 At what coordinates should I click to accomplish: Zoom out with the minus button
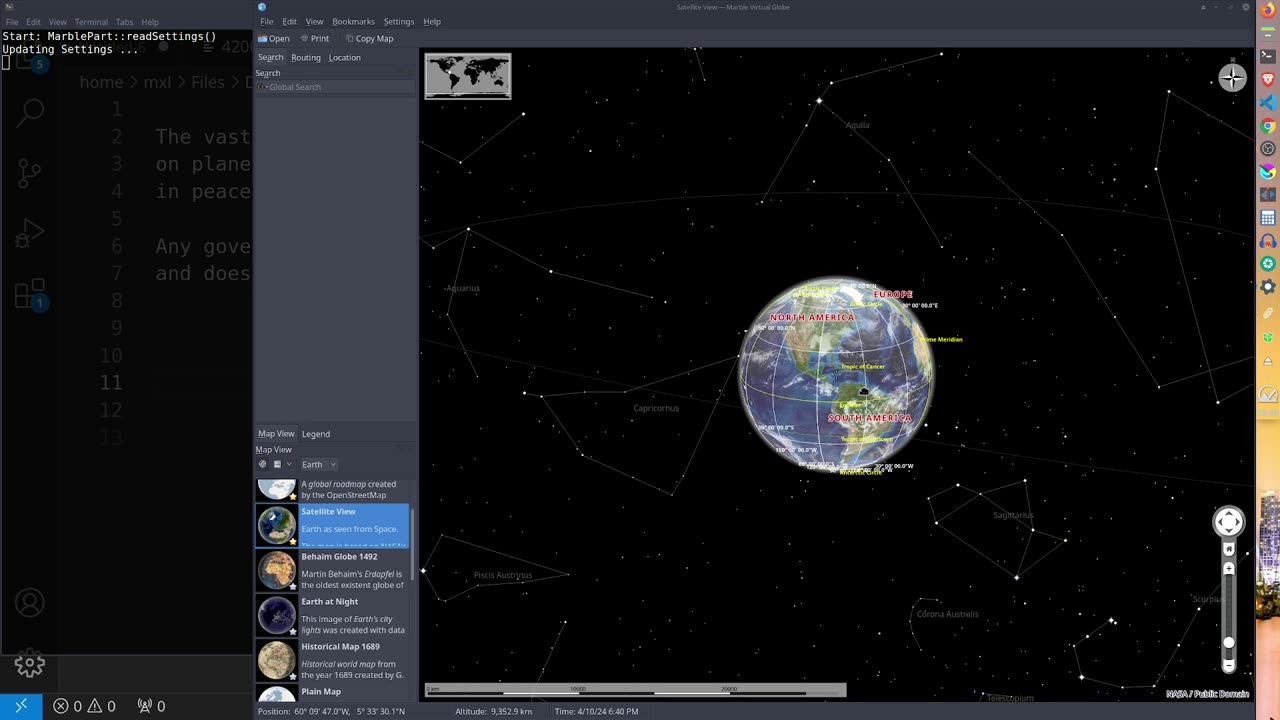click(x=1229, y=665)
